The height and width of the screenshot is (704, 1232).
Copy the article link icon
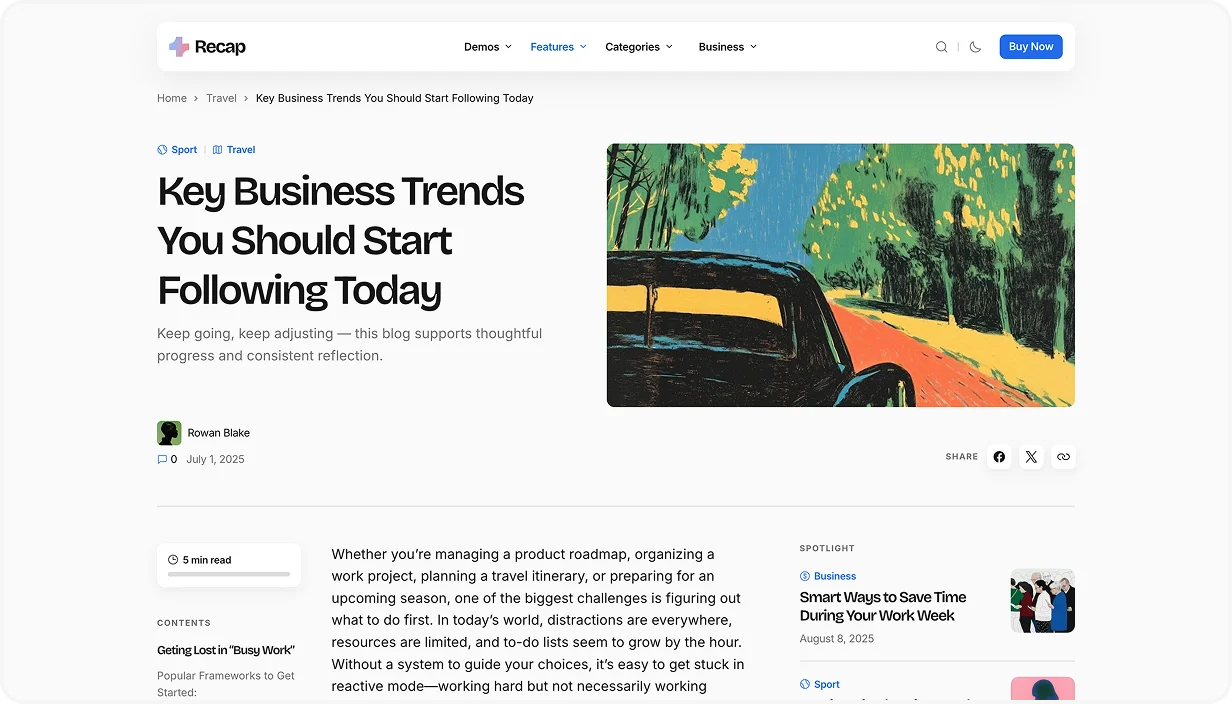[1063, 457]
